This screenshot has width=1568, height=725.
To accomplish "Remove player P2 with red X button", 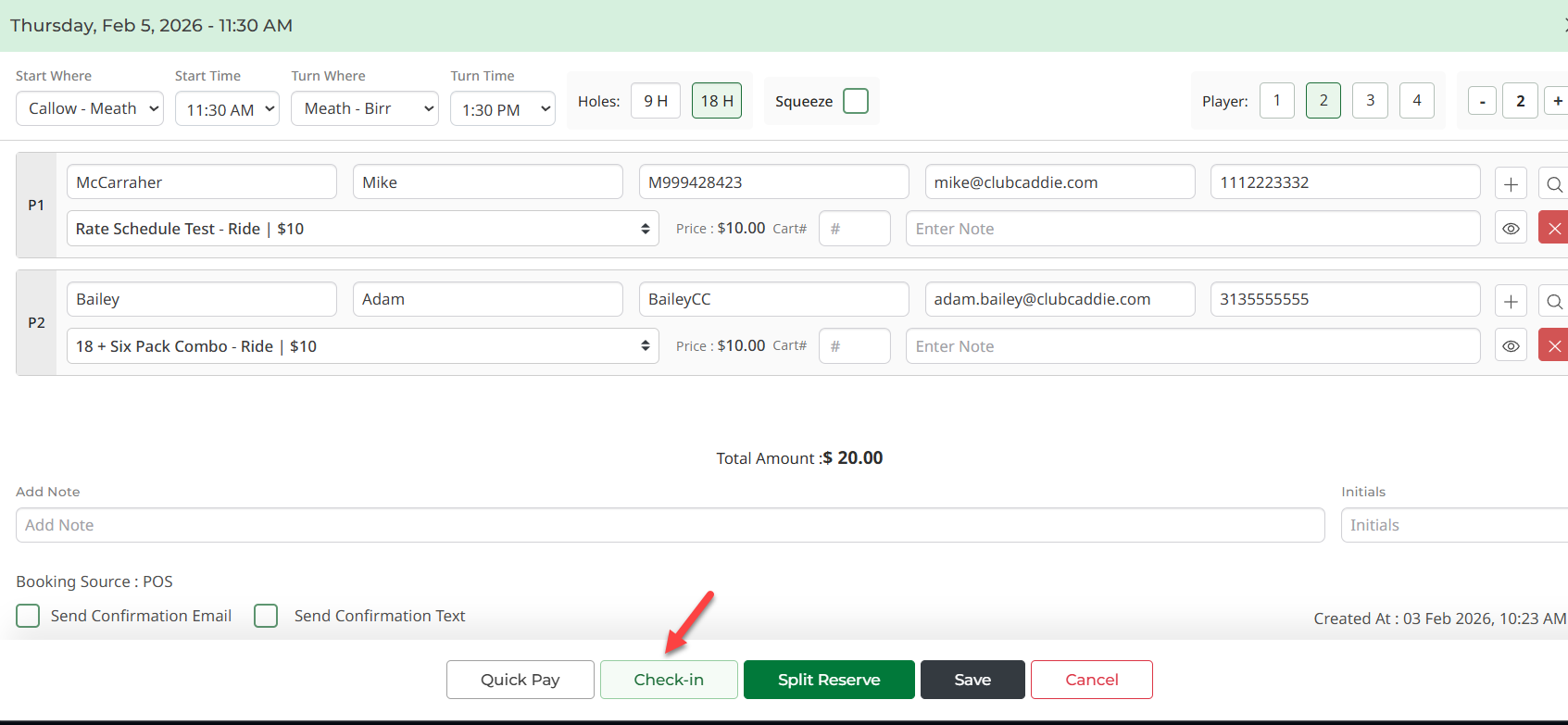I will click(x=1553, y=346).
